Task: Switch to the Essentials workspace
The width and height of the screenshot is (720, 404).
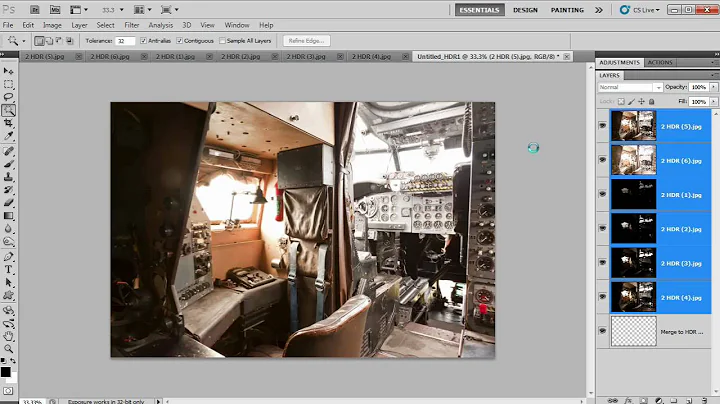Action: (479, 10)
